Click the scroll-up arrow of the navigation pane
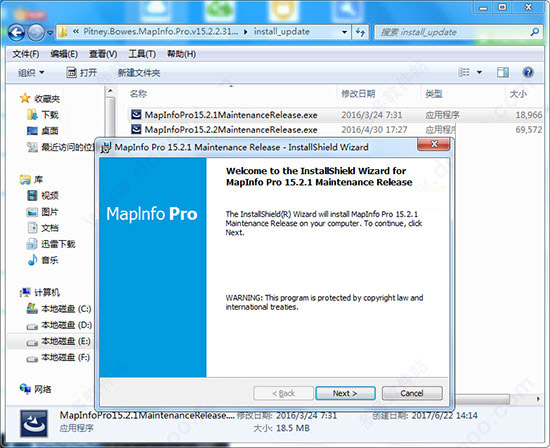The height and width of the screenshot is (448, 550). point(110,91)
